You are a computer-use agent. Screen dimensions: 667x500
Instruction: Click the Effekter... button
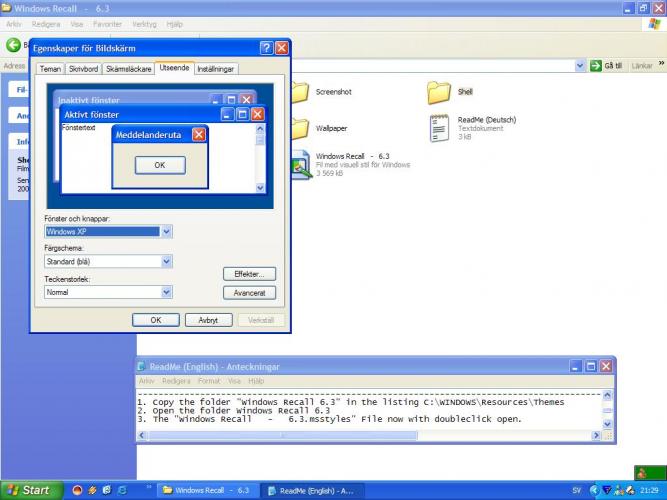coord(249,273)
